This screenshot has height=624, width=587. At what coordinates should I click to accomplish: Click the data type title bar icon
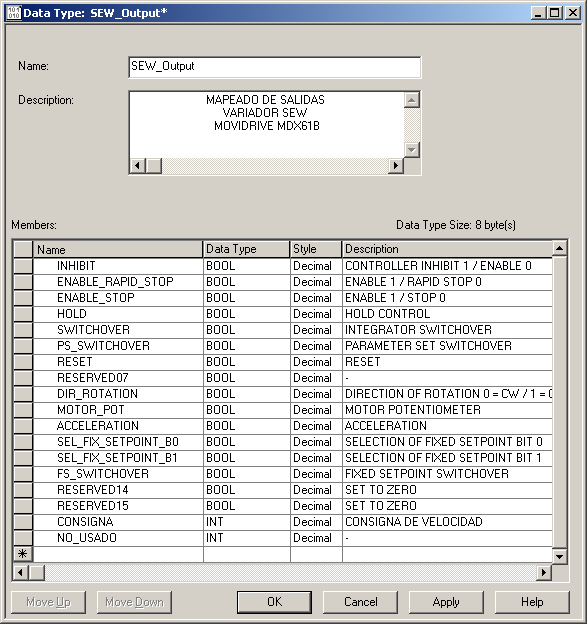(14, 13)
